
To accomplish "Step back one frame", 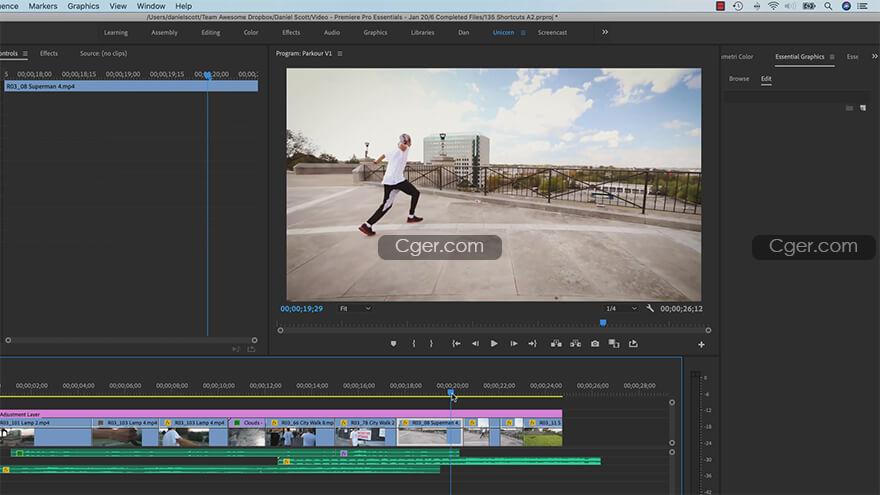I will click(475, 343).
